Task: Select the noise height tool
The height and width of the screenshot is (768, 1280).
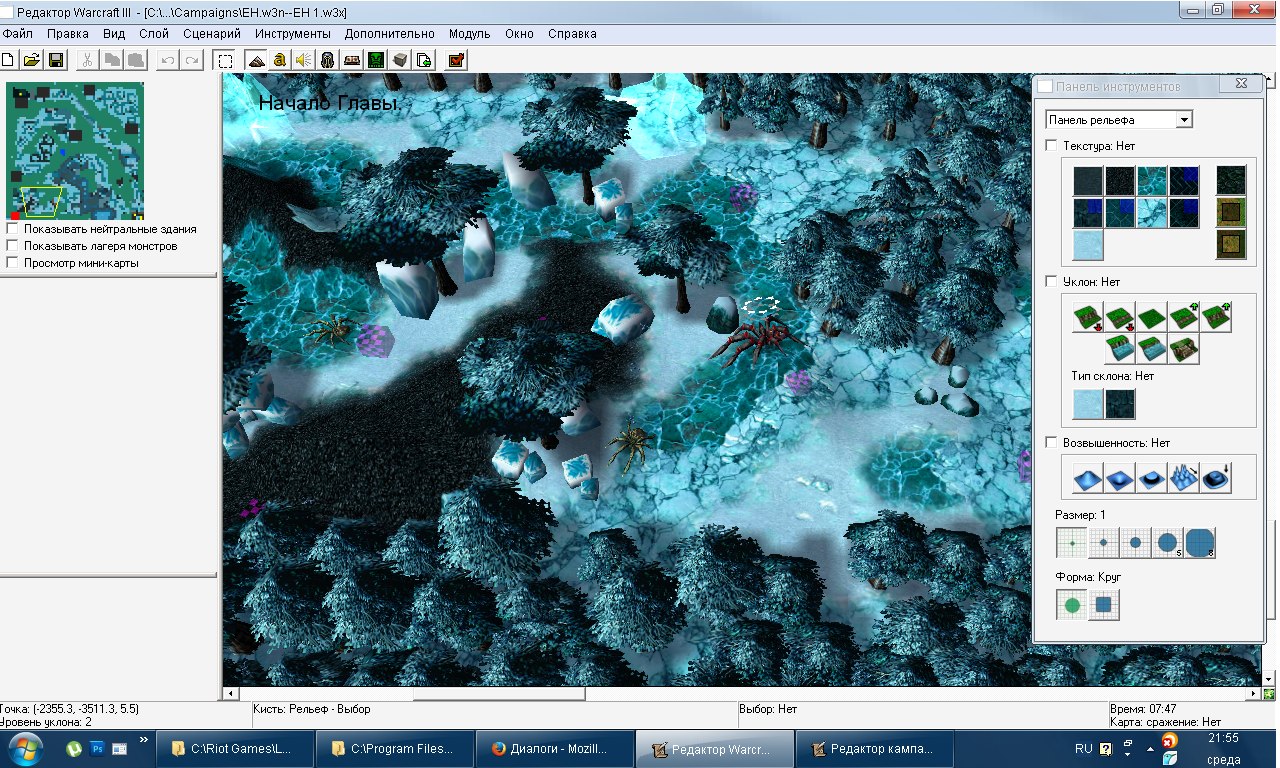Action: point(1183,478)
